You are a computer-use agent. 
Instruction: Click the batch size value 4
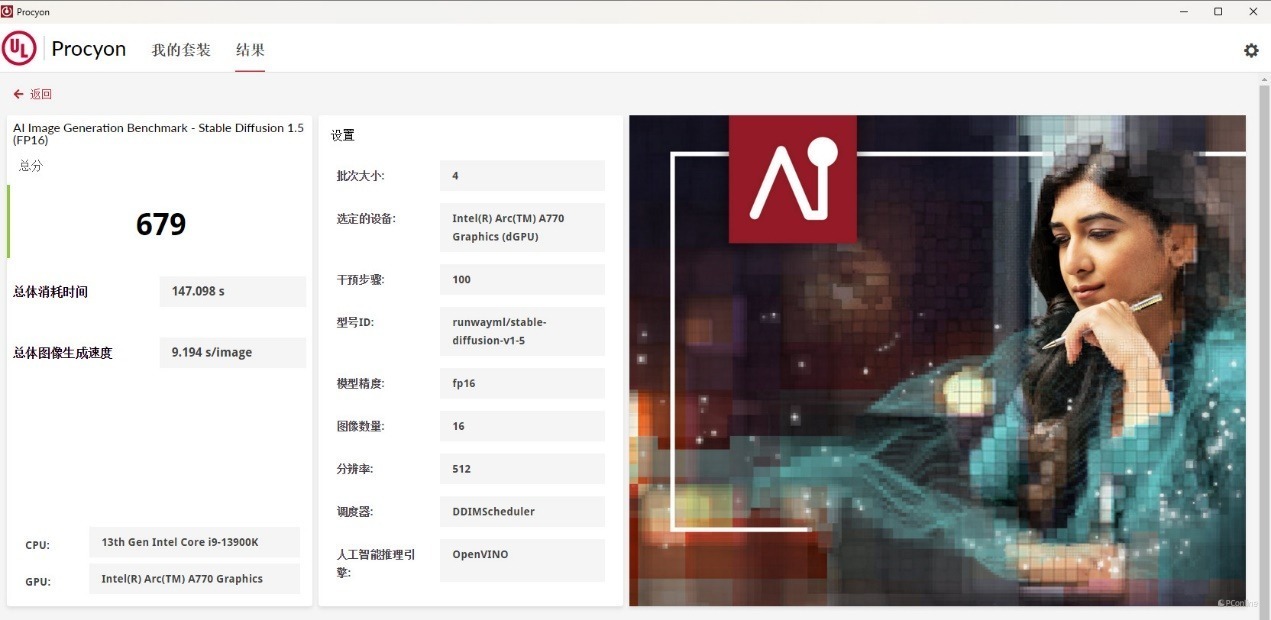point(522,176)
